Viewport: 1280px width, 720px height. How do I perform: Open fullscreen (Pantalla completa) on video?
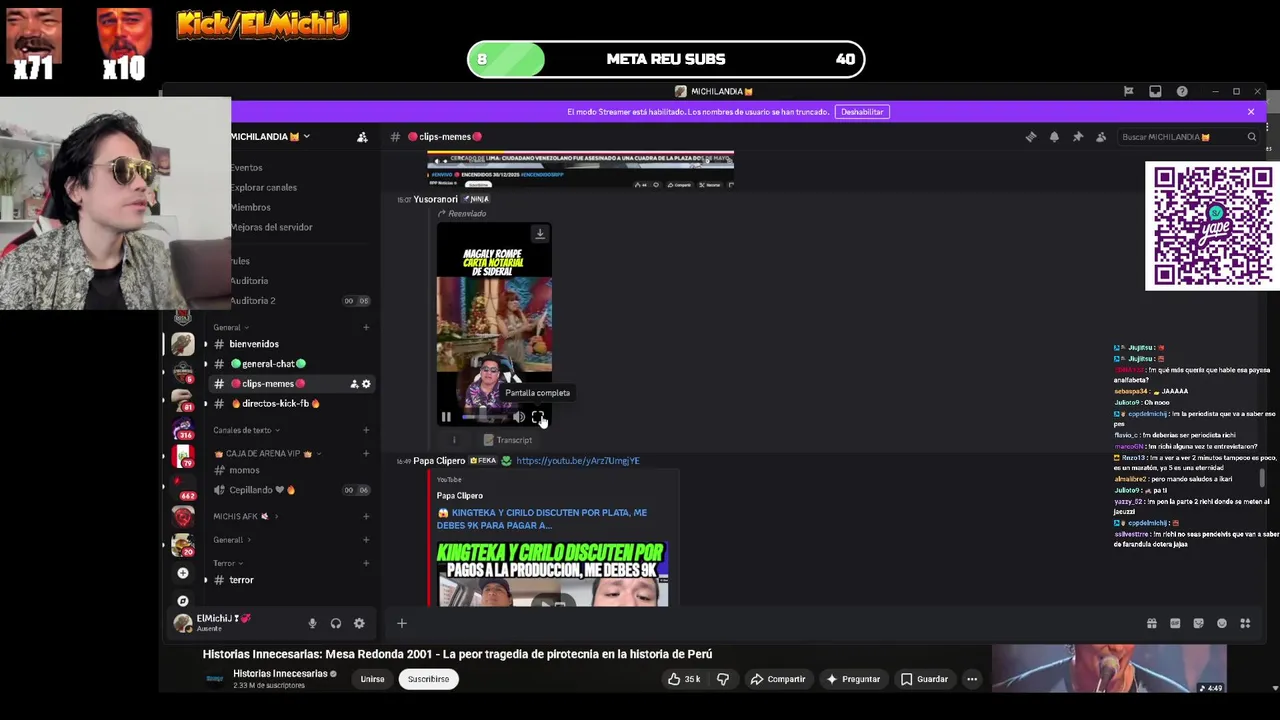pyautogui.click(x=537, y=417)
